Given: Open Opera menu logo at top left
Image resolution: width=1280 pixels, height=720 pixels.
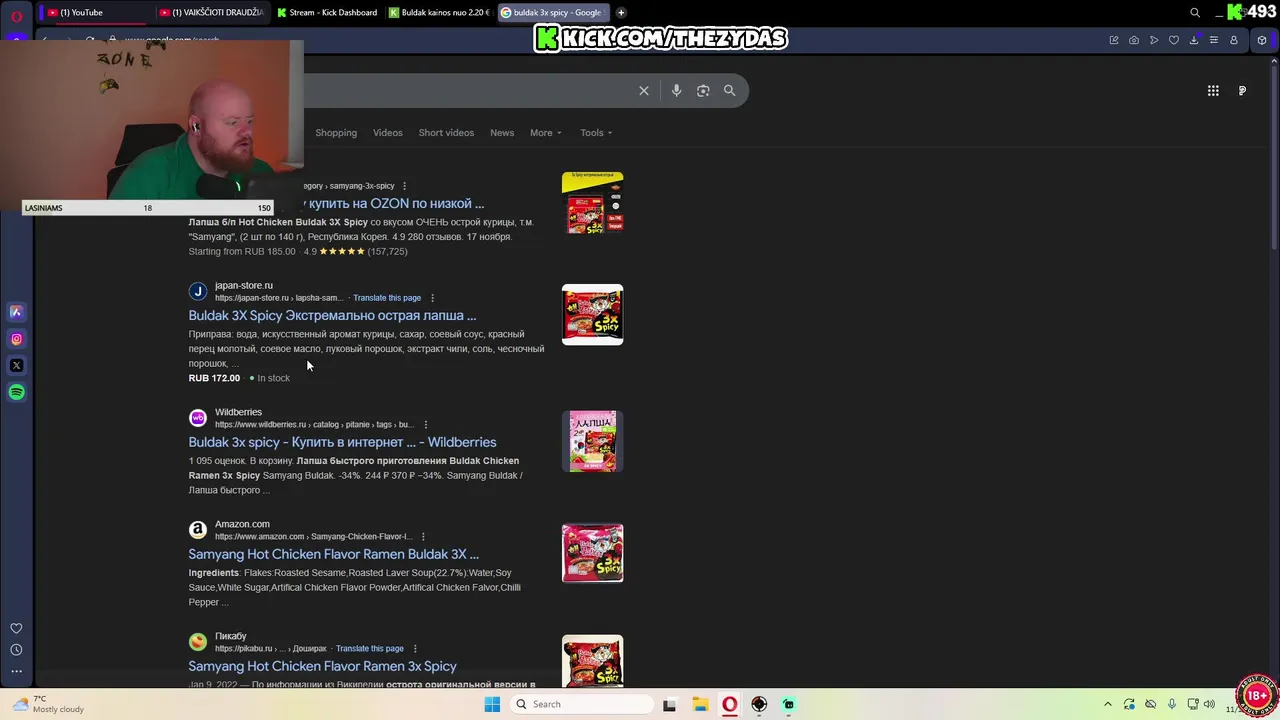Looking at the screenshot, I should (16, 16).
